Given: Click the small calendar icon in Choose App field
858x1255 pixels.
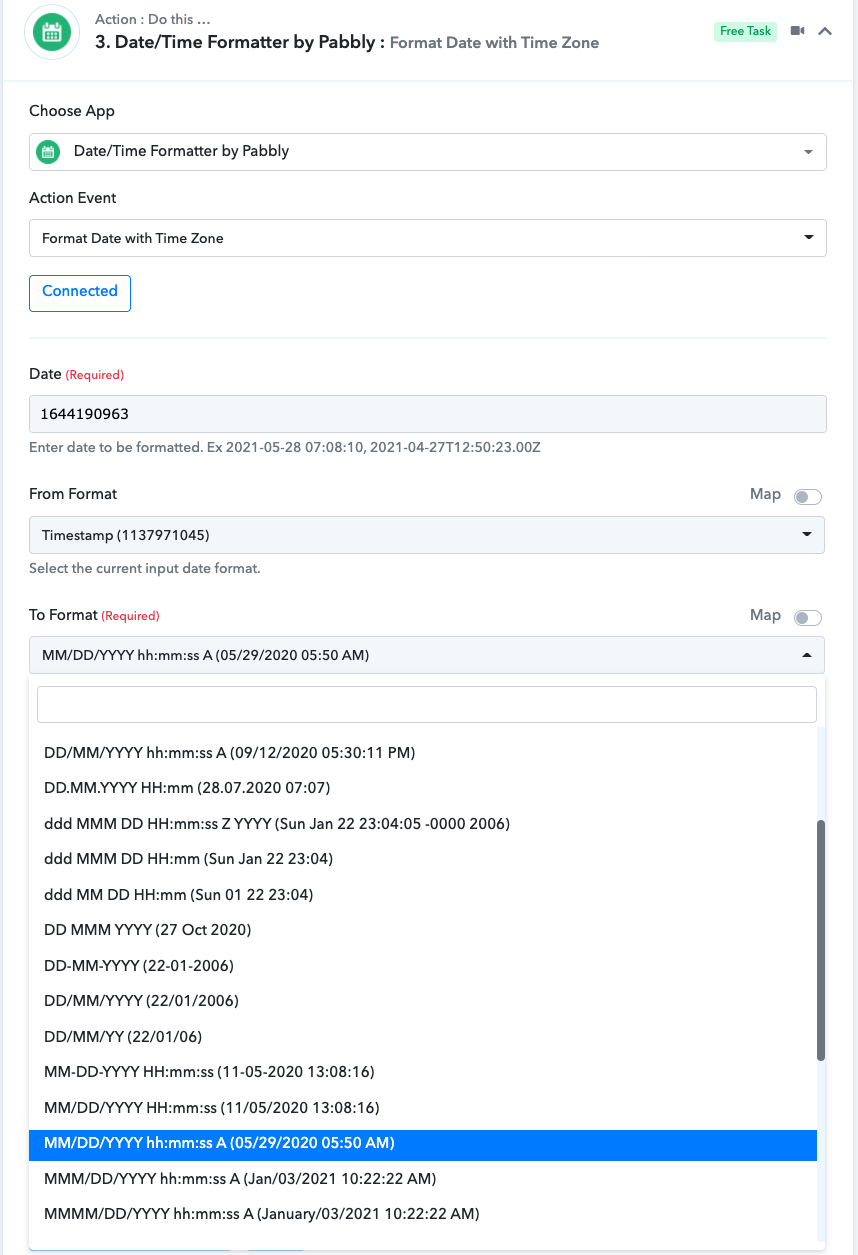Looking at the screenshot, I should pyautogui.click(x=47, y=152).
